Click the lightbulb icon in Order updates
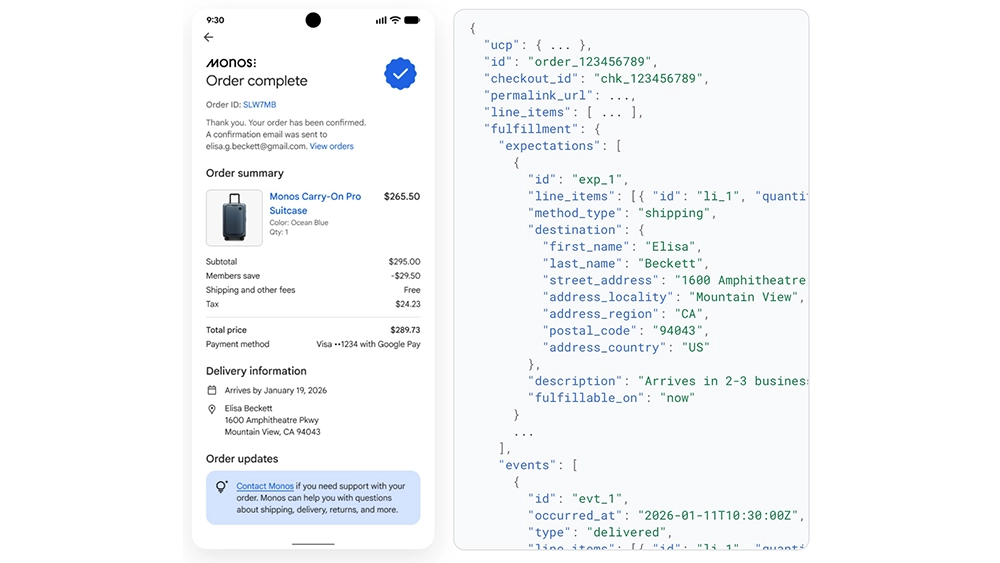Screen dimensions: 1000x563 click(x=221, y=487)
